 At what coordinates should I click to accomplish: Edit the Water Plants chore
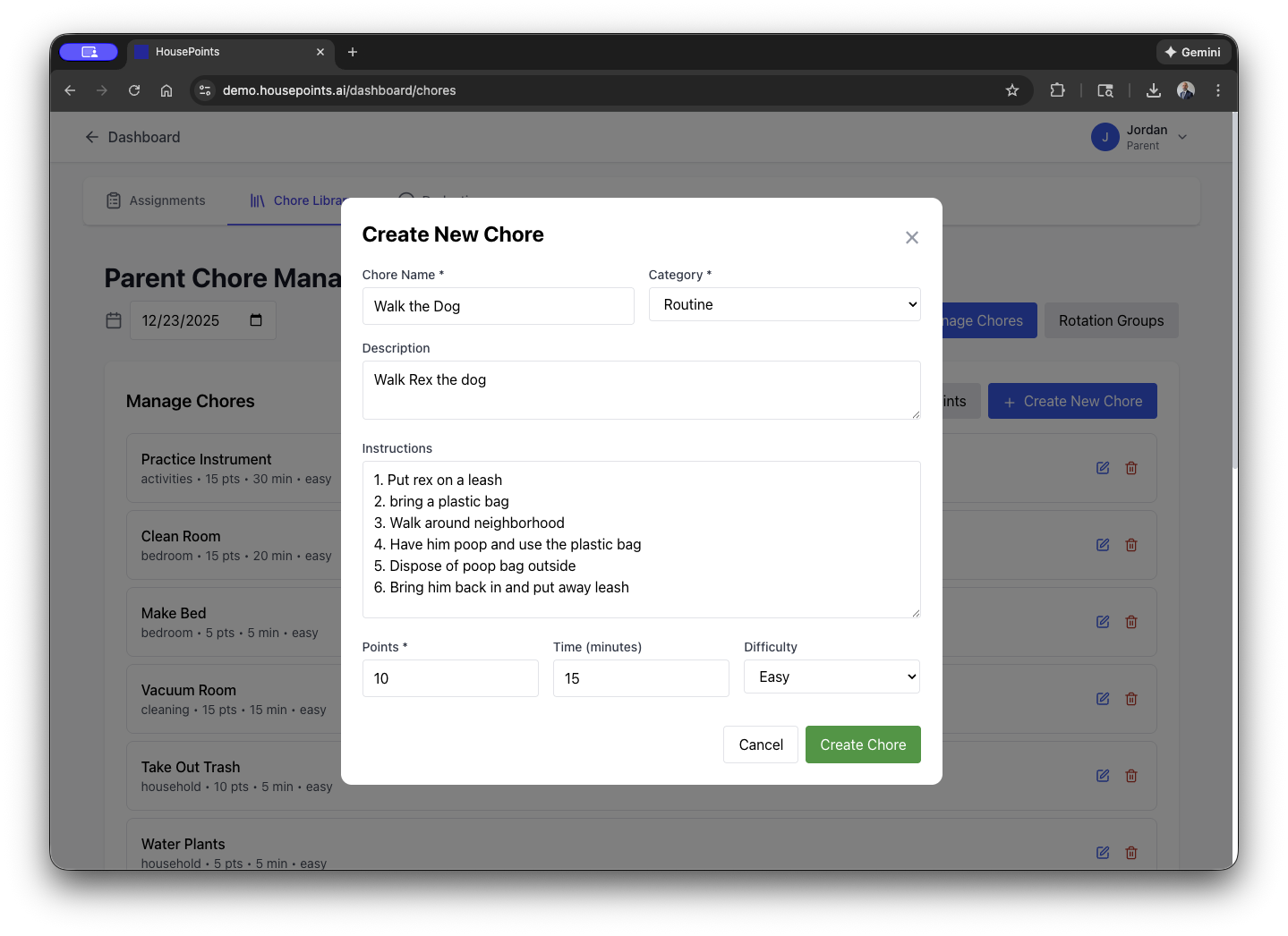1103,853
